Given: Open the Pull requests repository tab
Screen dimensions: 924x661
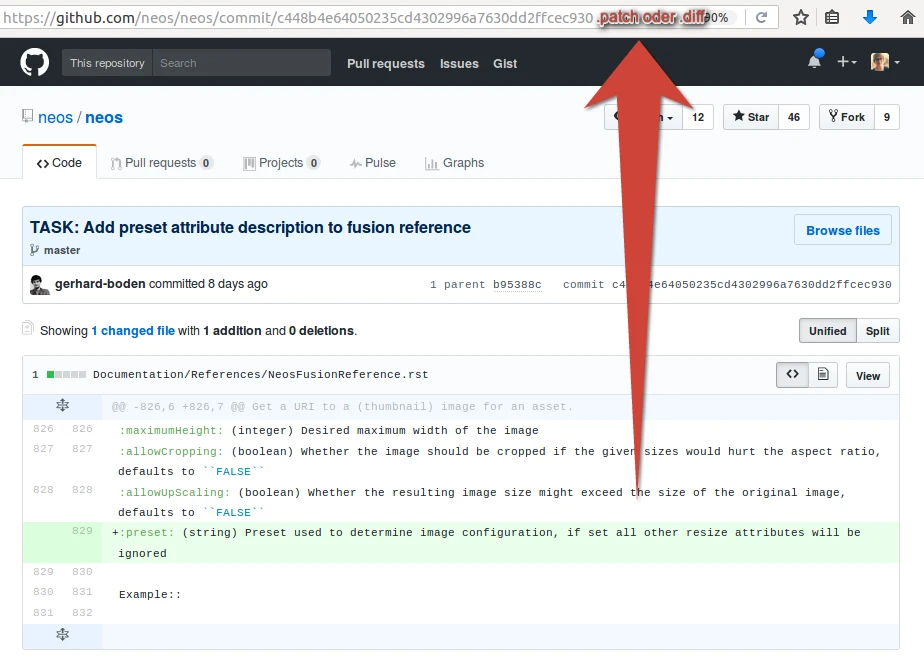Looking at the screenshot, I should pyautogui.click(x=161, y=163).
